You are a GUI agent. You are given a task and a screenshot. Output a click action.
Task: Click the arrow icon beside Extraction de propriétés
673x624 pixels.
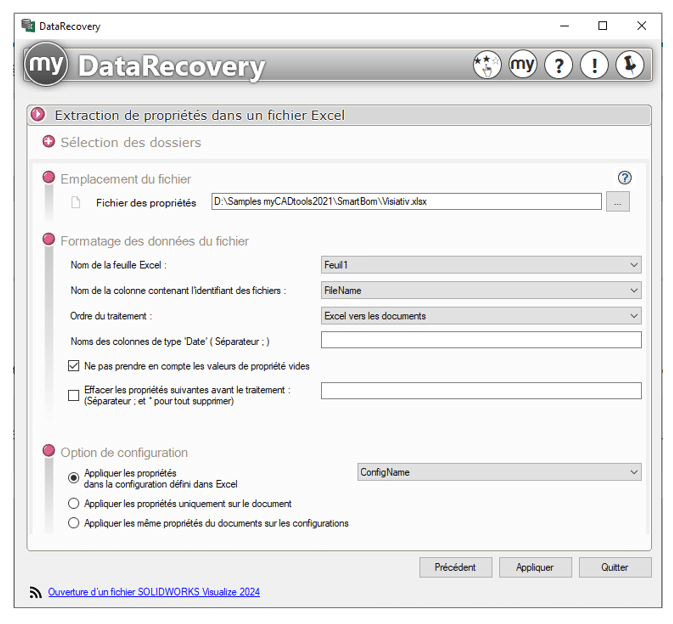pos(38,115)
